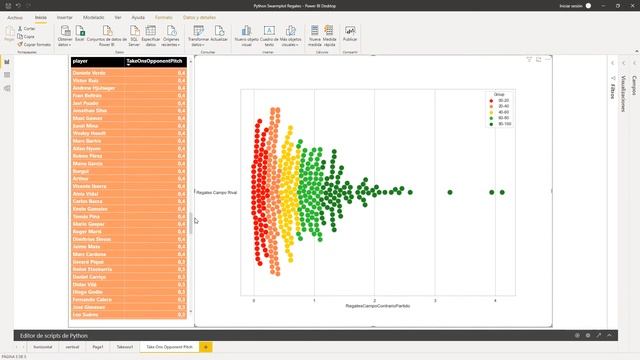Switch to the Formato ribbon tab
This screenshot has height=360, width=640.
point(164,18)
